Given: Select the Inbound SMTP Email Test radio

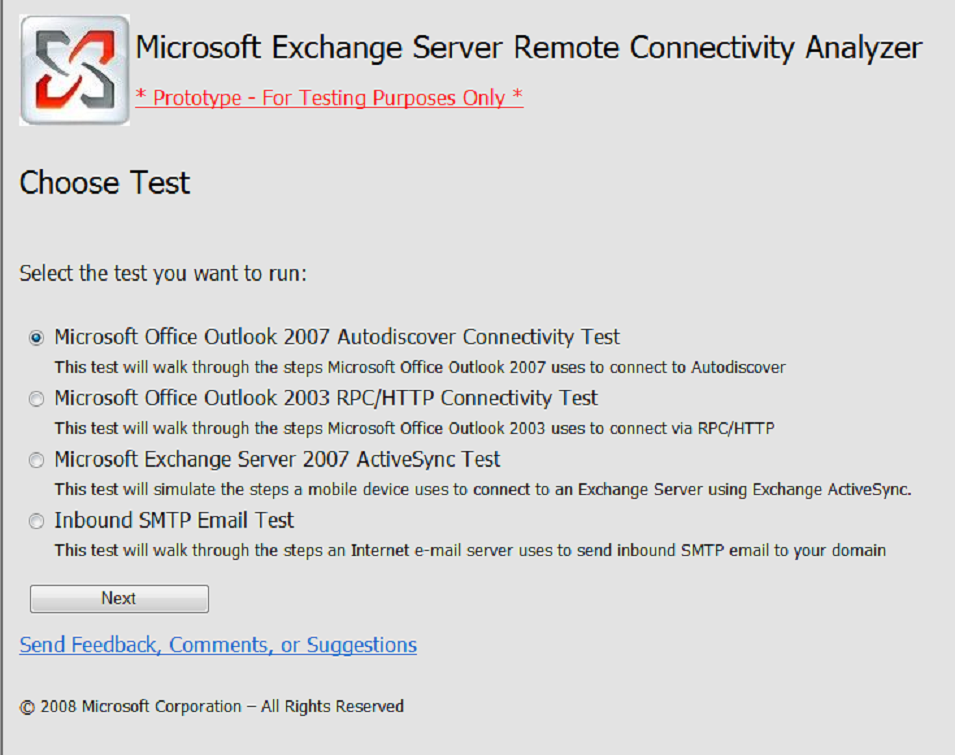Looking at the screenshot, I should (x=36, y=521).
